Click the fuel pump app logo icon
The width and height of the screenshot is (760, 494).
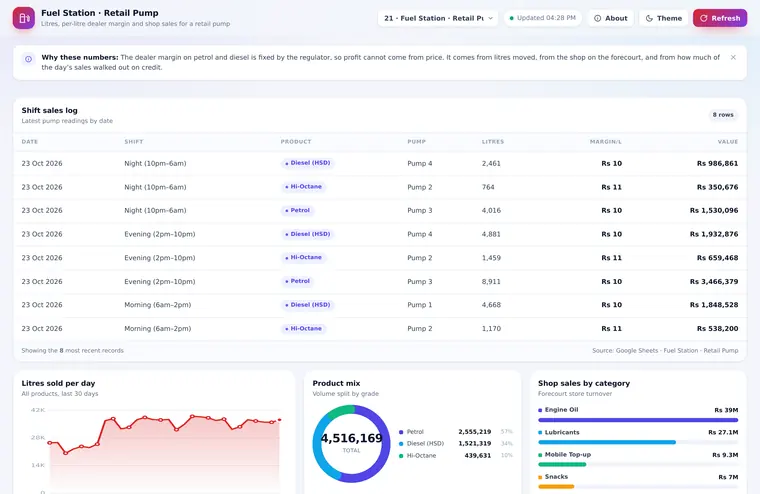pyautogui.click(x=24, y=18)
